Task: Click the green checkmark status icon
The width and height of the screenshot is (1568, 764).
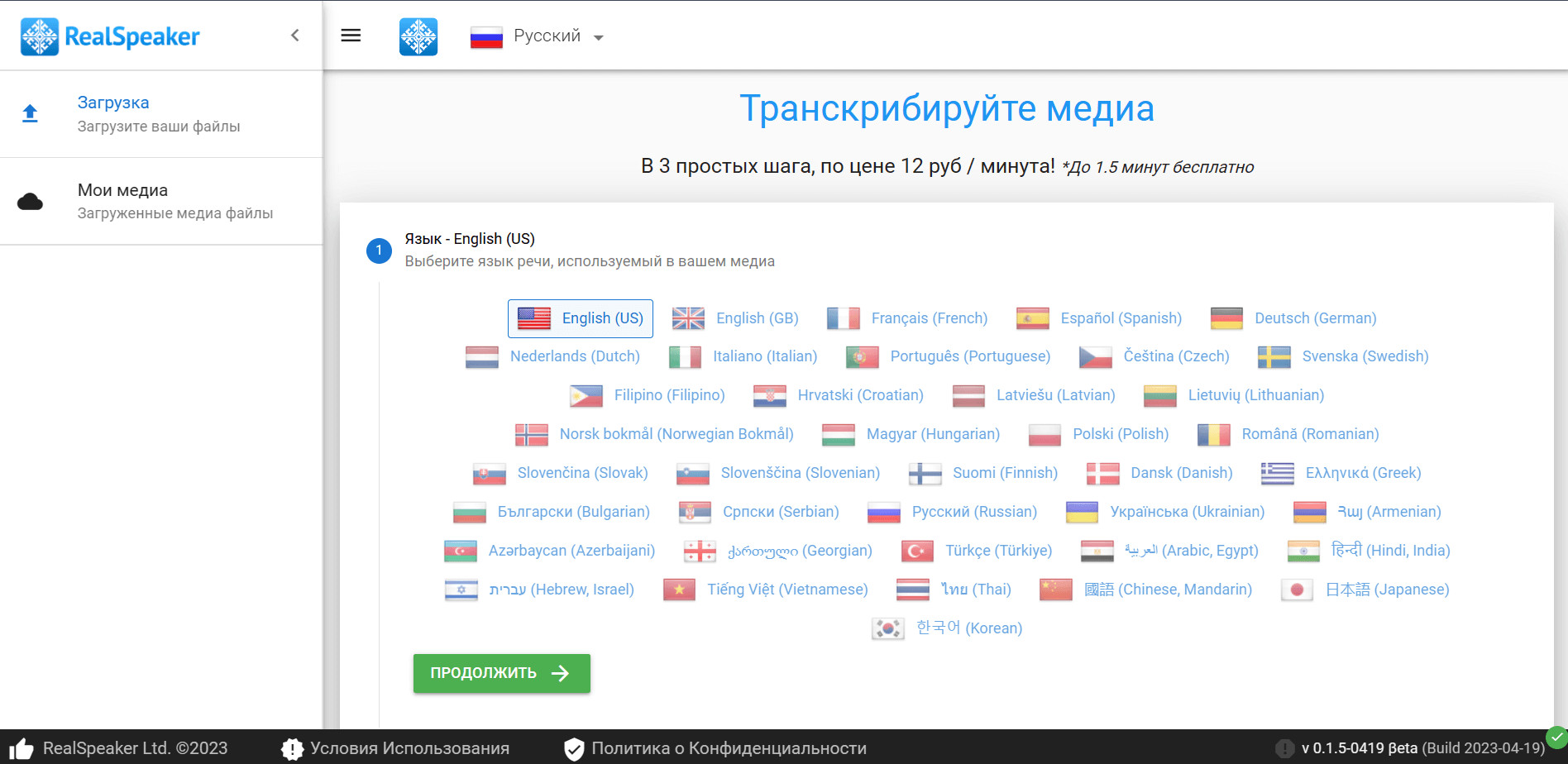Action: point(1556,737)
